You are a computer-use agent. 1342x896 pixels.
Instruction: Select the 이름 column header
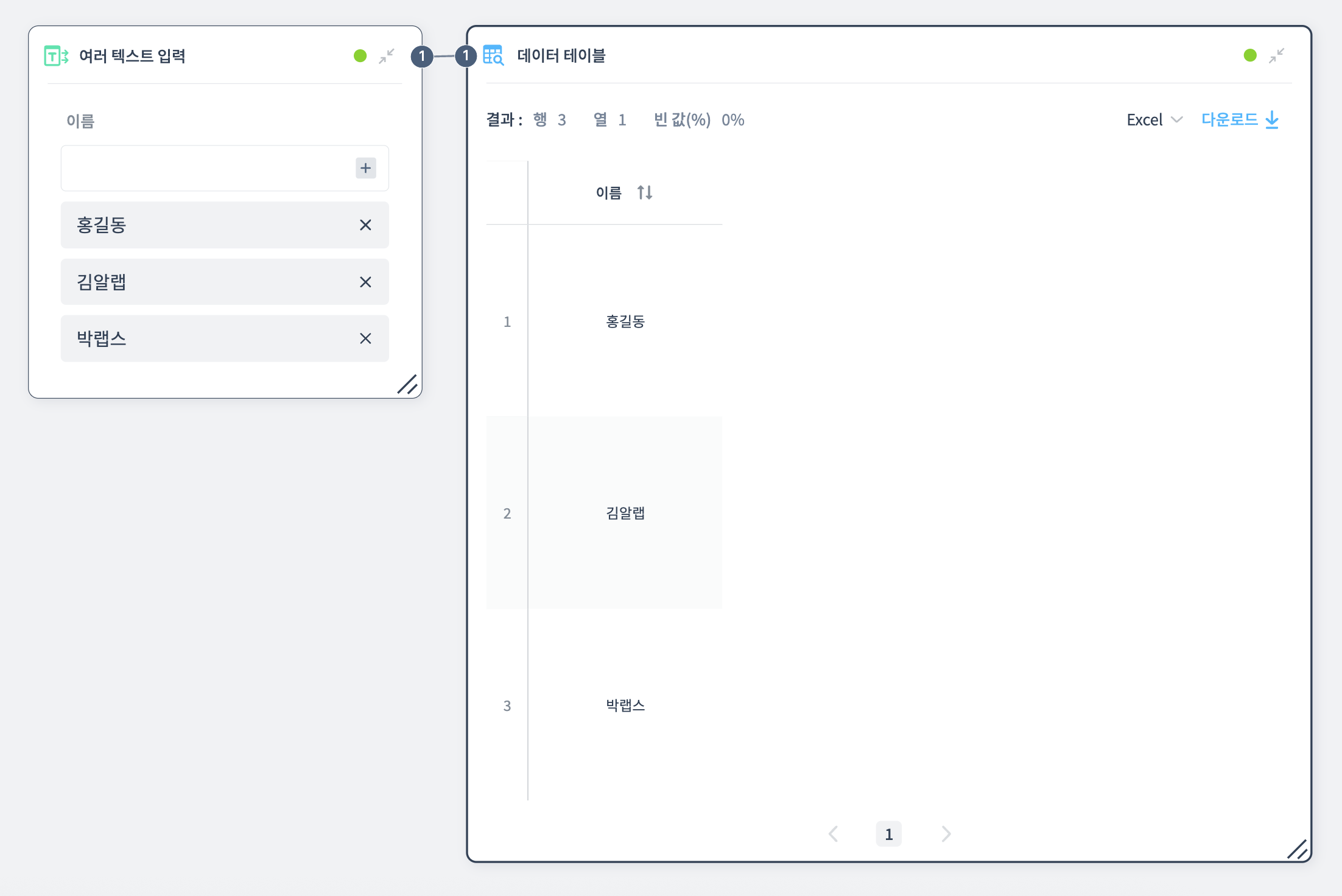(x=611, y=192)
